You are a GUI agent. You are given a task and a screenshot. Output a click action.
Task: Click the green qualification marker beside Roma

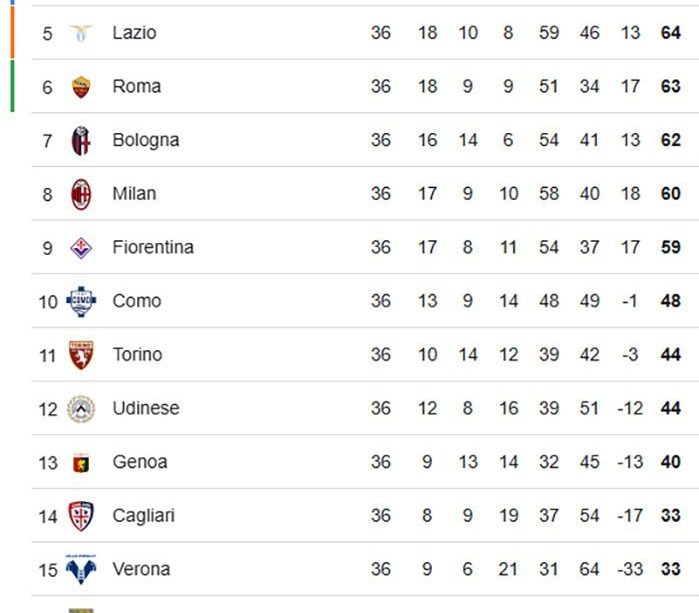pos(12,86)
